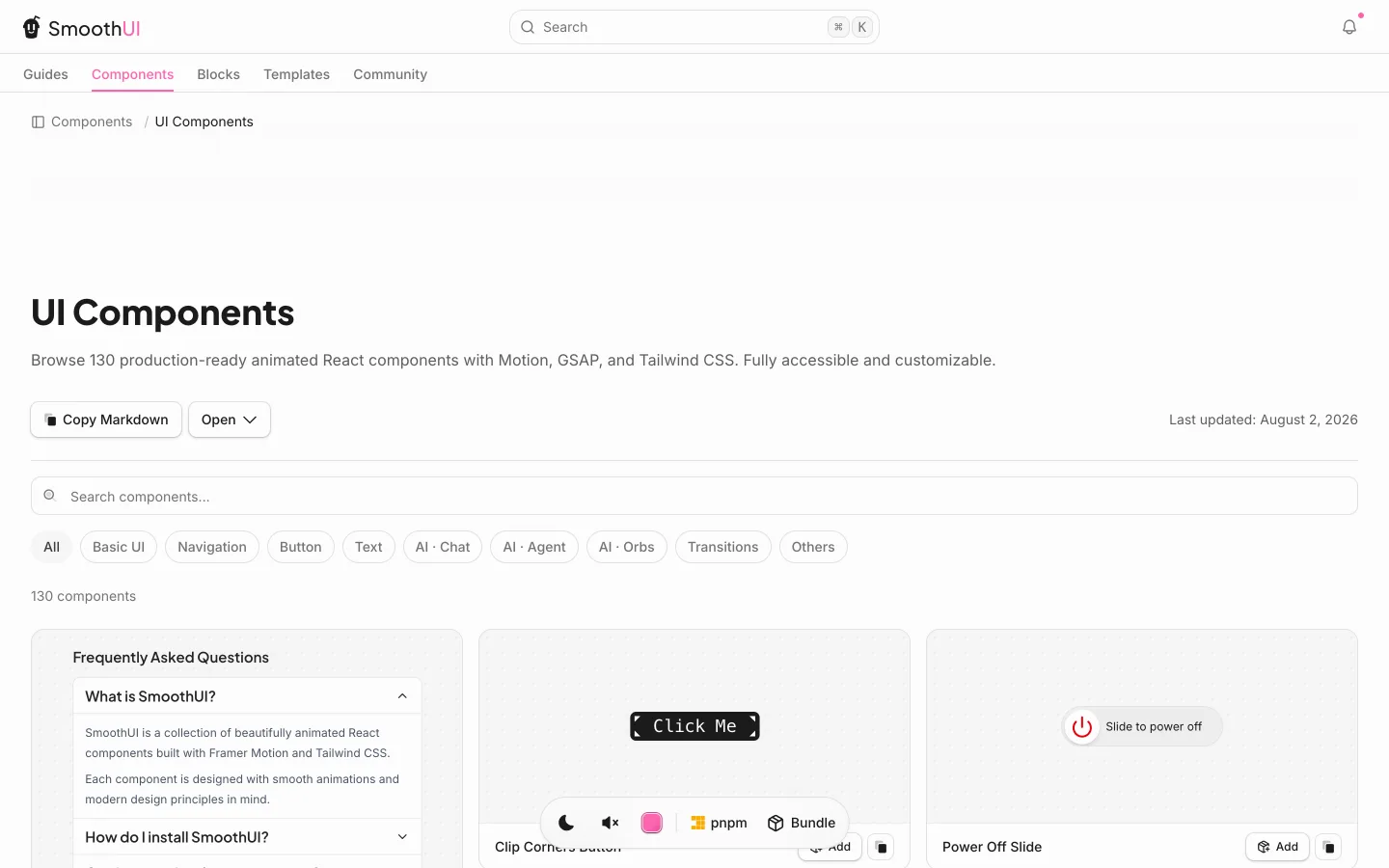Click the Components breadcrumb link

point(92,122)
